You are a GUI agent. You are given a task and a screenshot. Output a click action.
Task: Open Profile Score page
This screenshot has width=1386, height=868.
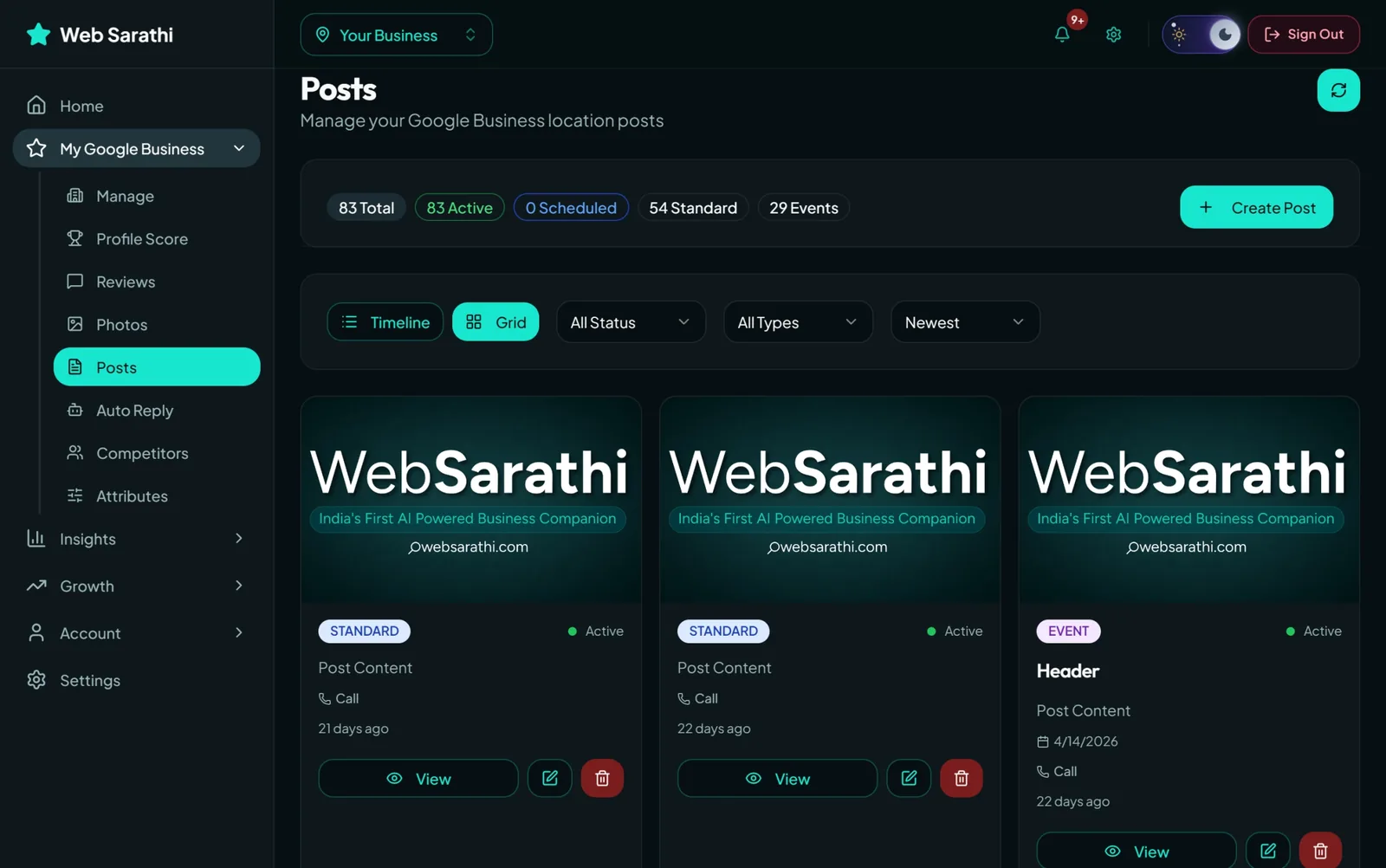(157, 238)
